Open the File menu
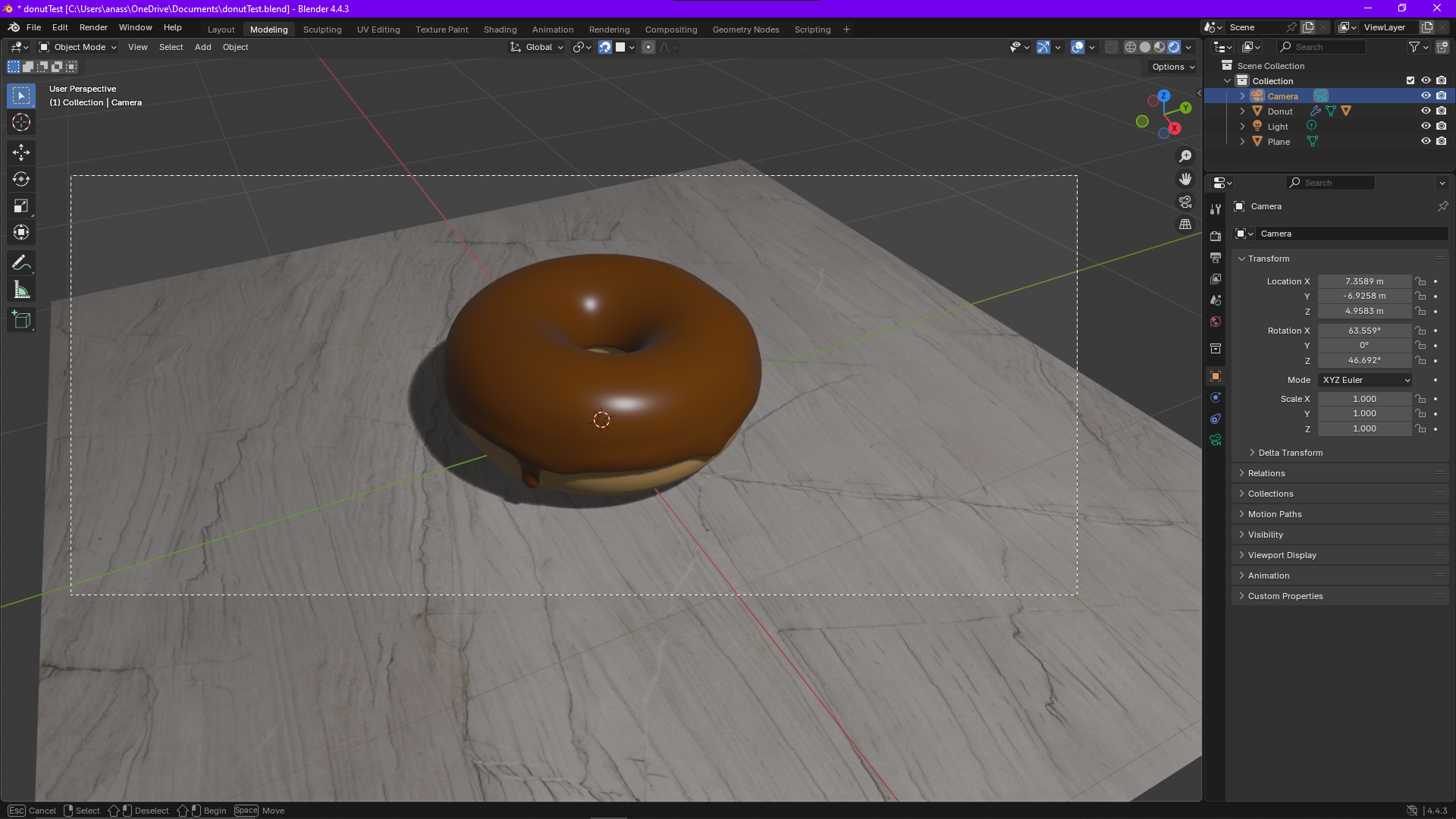The image size is (1456, 819). click(x=33, y=27)
